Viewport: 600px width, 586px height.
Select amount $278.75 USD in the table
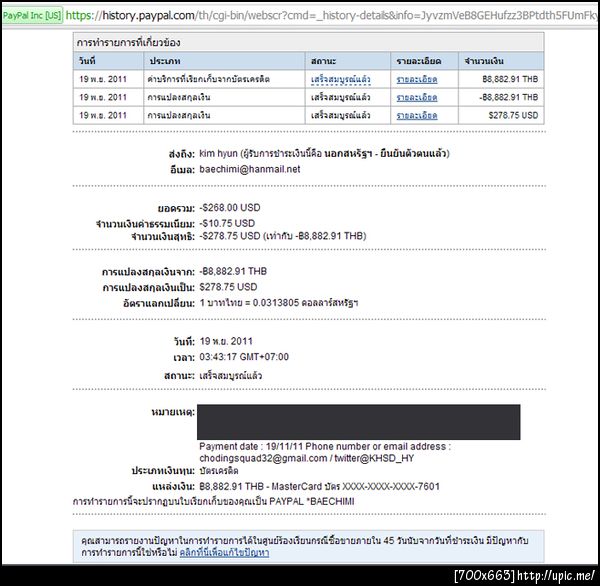pos(513,115)
